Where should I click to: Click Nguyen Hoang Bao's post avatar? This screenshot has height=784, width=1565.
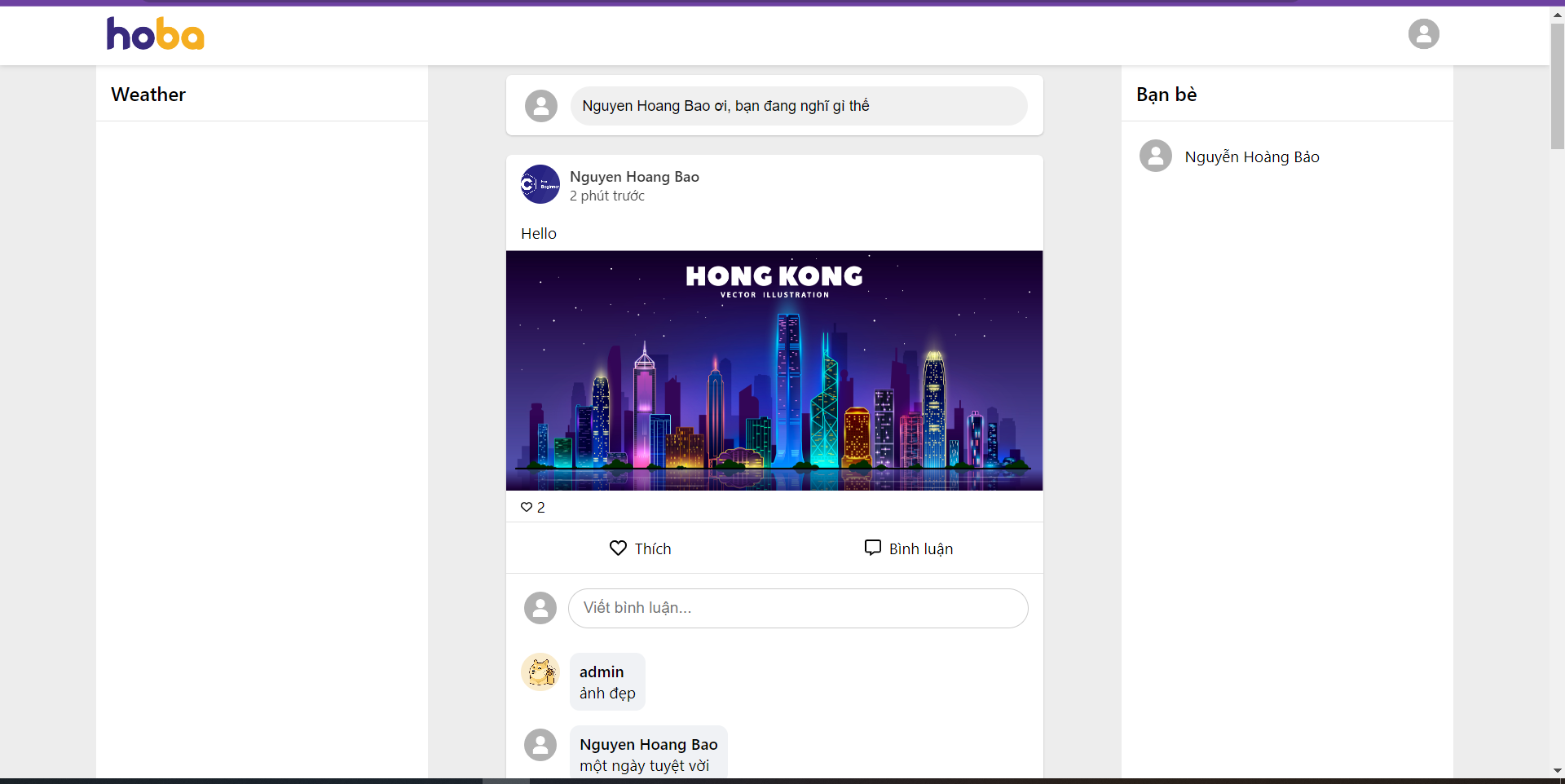pos(540,184)
